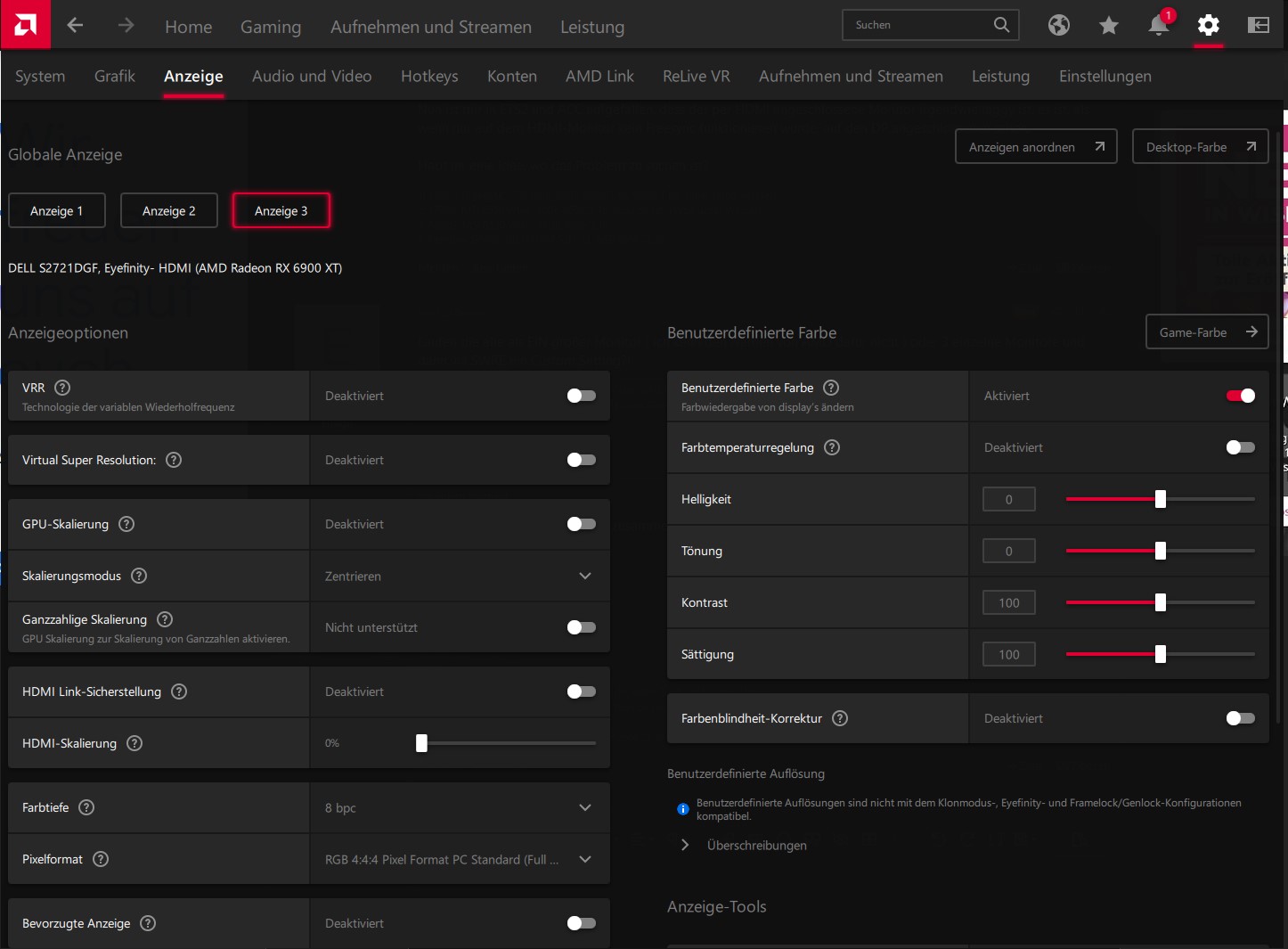The width and height of the screenshot is (1288, 949).
Task: Show help for HDMI-Skalierung
Action: point(135,743)
